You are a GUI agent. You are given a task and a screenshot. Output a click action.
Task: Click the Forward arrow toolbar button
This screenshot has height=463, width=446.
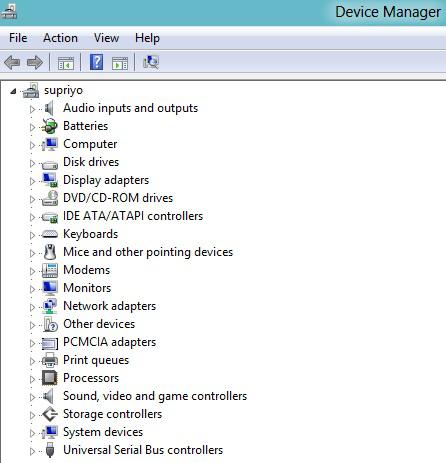35,62
